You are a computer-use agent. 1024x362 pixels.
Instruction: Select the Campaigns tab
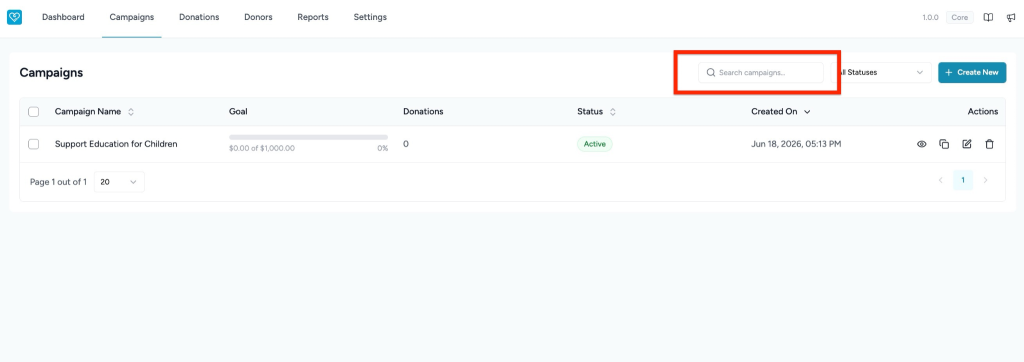tap(132, 17)
